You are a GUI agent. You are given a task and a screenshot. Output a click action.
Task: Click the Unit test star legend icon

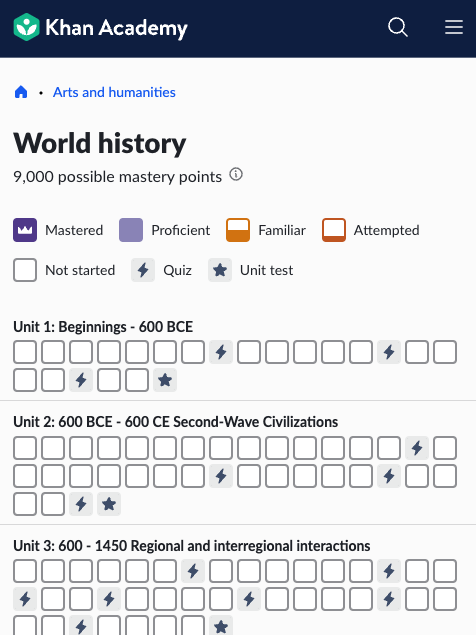220,270
